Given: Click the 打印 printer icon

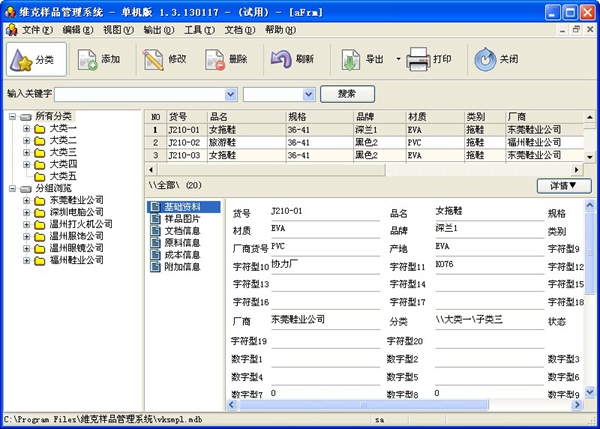Looking at the screenshot, I should pos(418,59).
